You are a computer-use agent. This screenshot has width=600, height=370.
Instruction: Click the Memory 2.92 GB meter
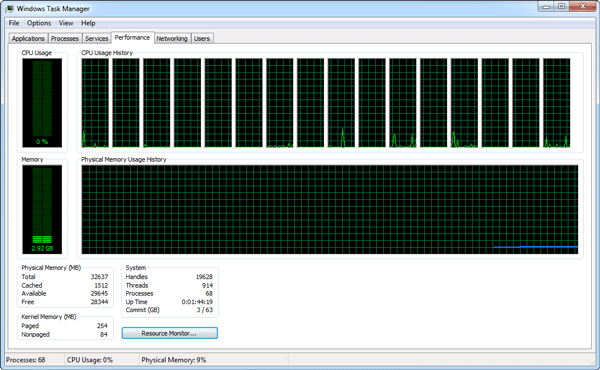42,209
